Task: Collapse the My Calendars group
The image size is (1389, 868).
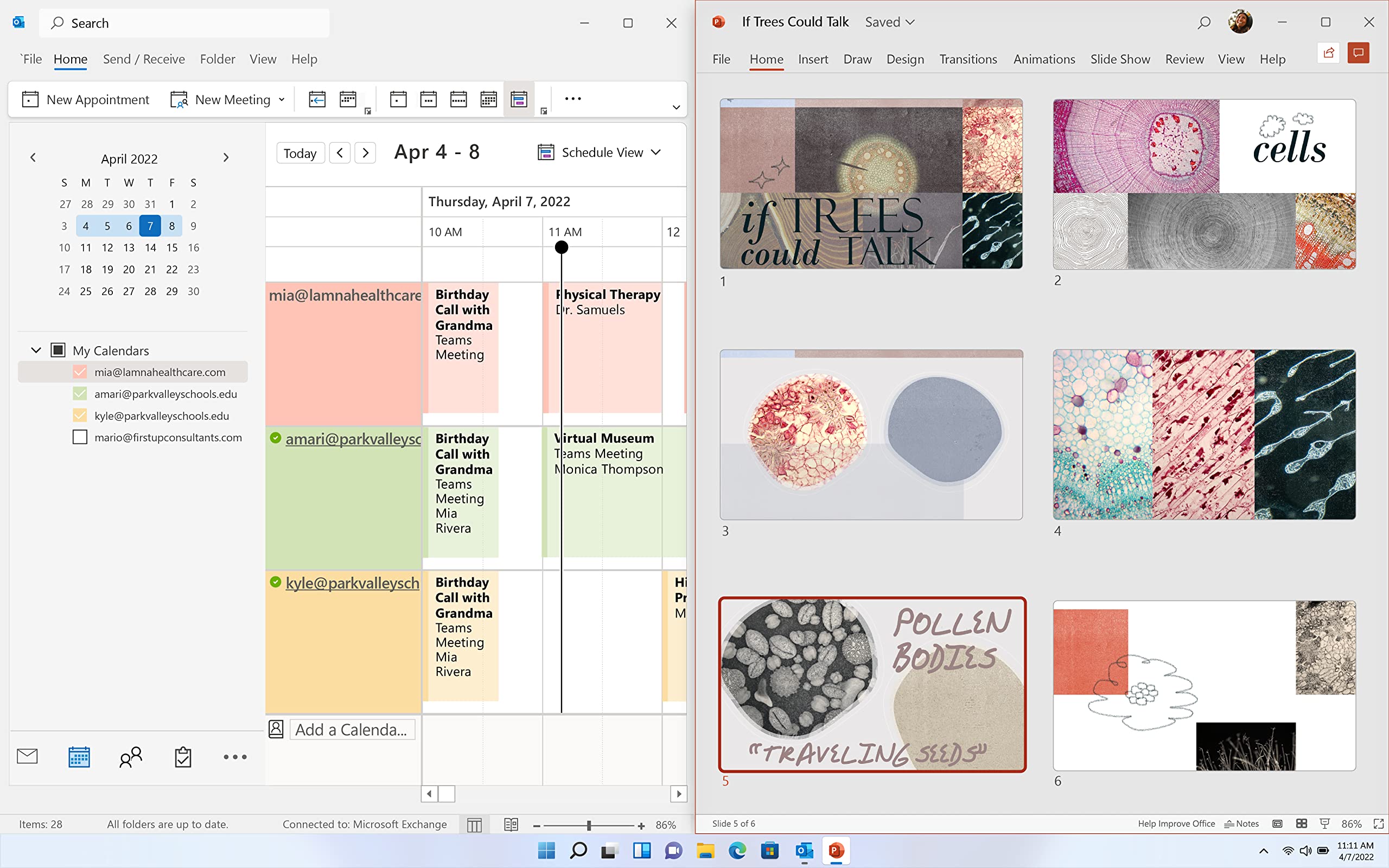Action: 36,350
